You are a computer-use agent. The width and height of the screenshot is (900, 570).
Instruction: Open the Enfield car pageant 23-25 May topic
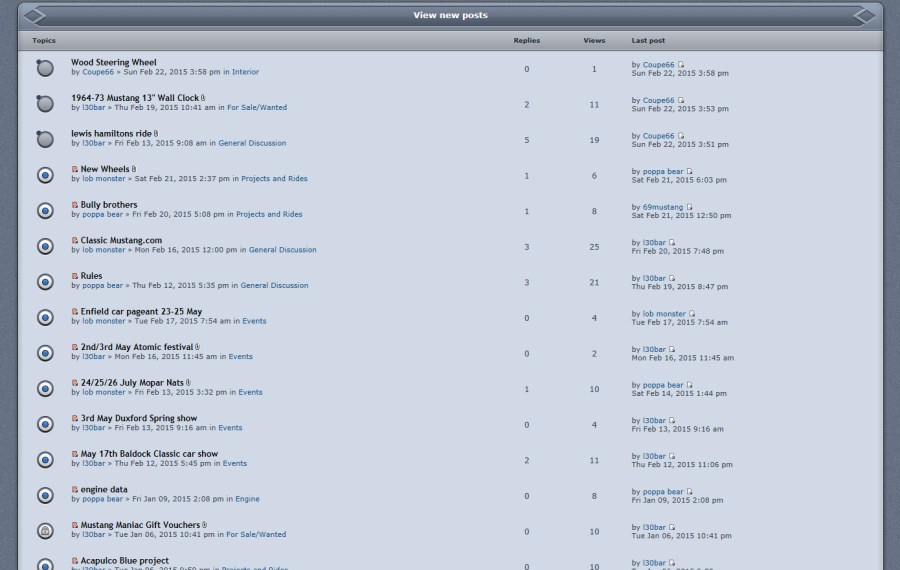[141, 312]
